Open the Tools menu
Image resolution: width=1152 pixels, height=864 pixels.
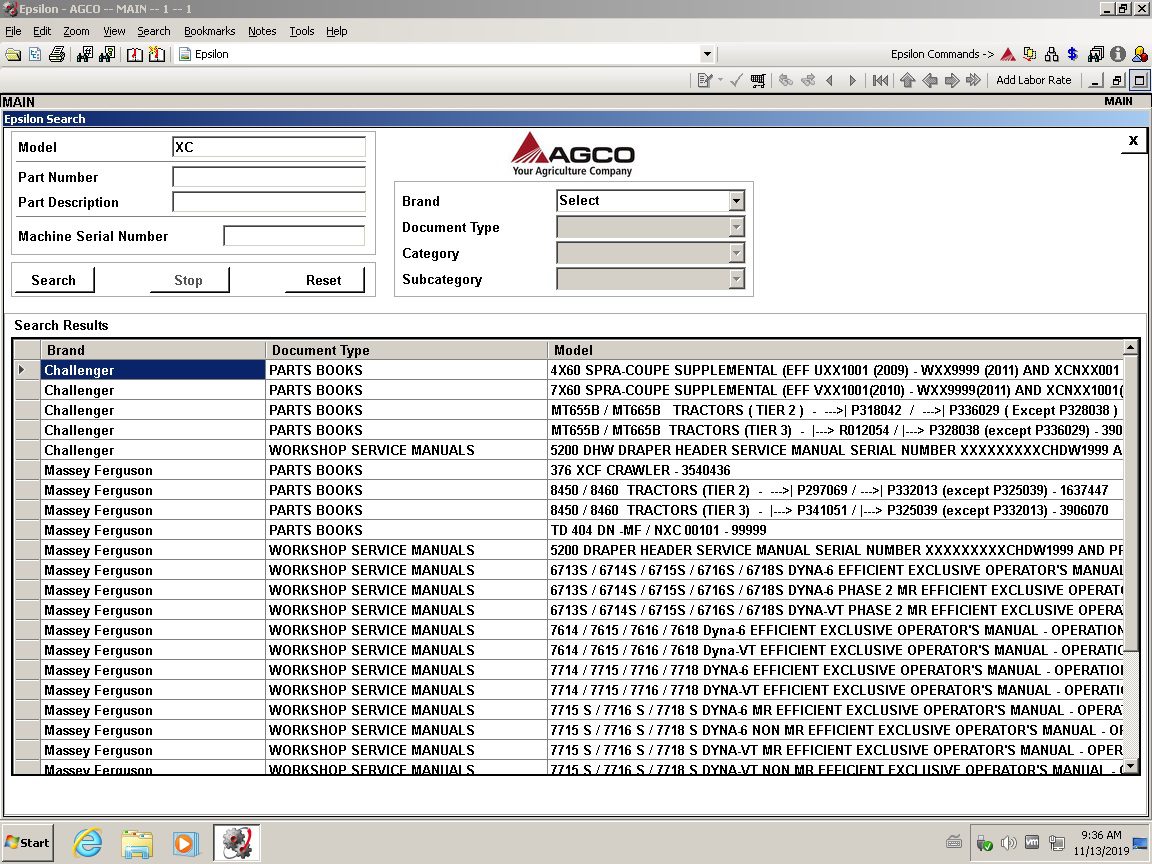tap(301, 31)
